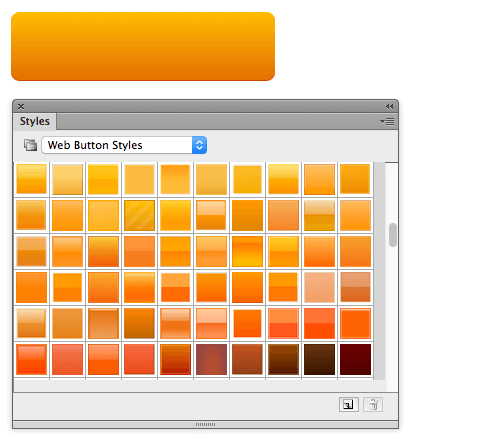Pick the reddish-purple radial style swatch
The image size is (500, 448).
click(211, 359)
